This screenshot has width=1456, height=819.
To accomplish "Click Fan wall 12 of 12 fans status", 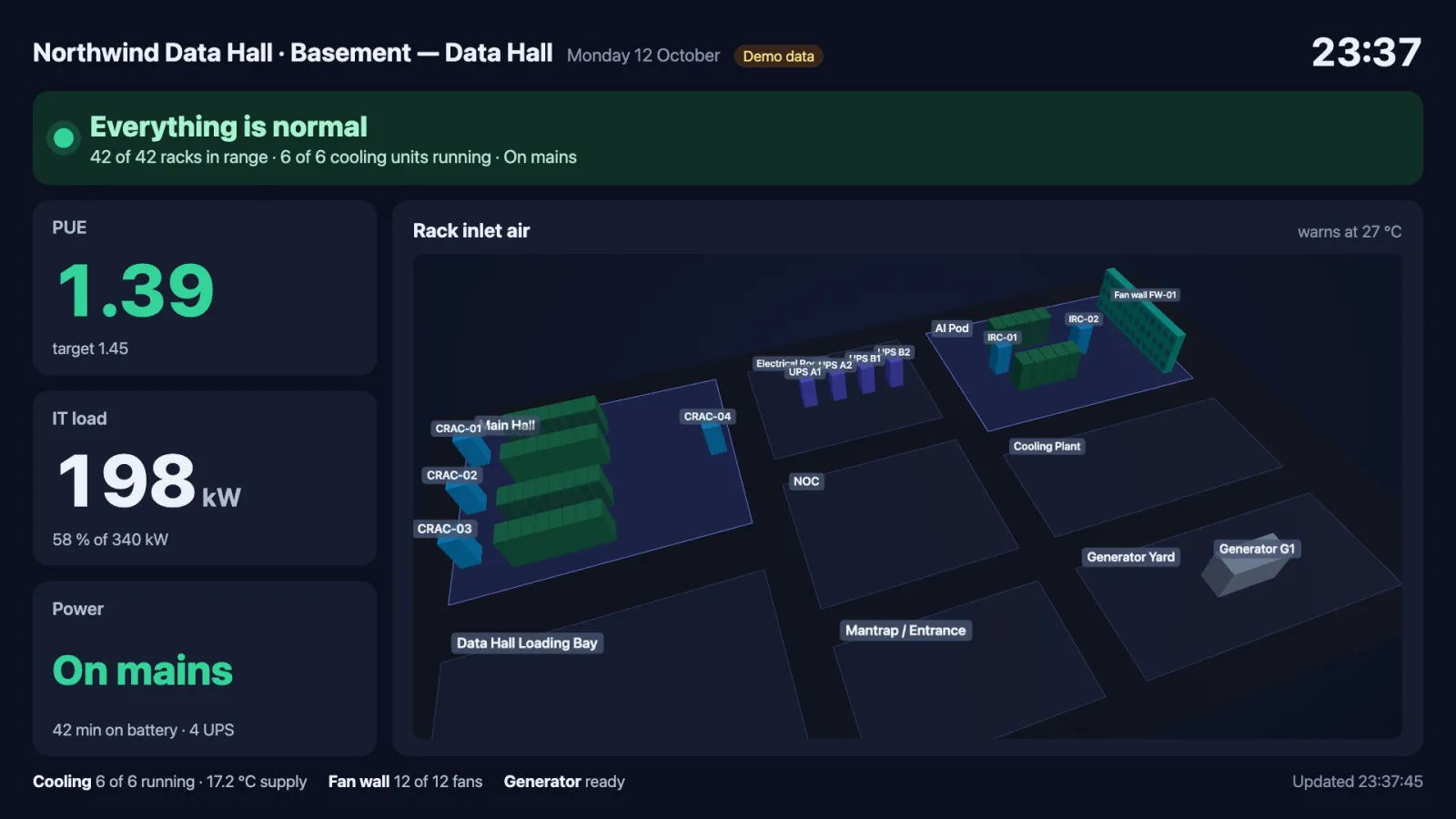I will point(405,782).
